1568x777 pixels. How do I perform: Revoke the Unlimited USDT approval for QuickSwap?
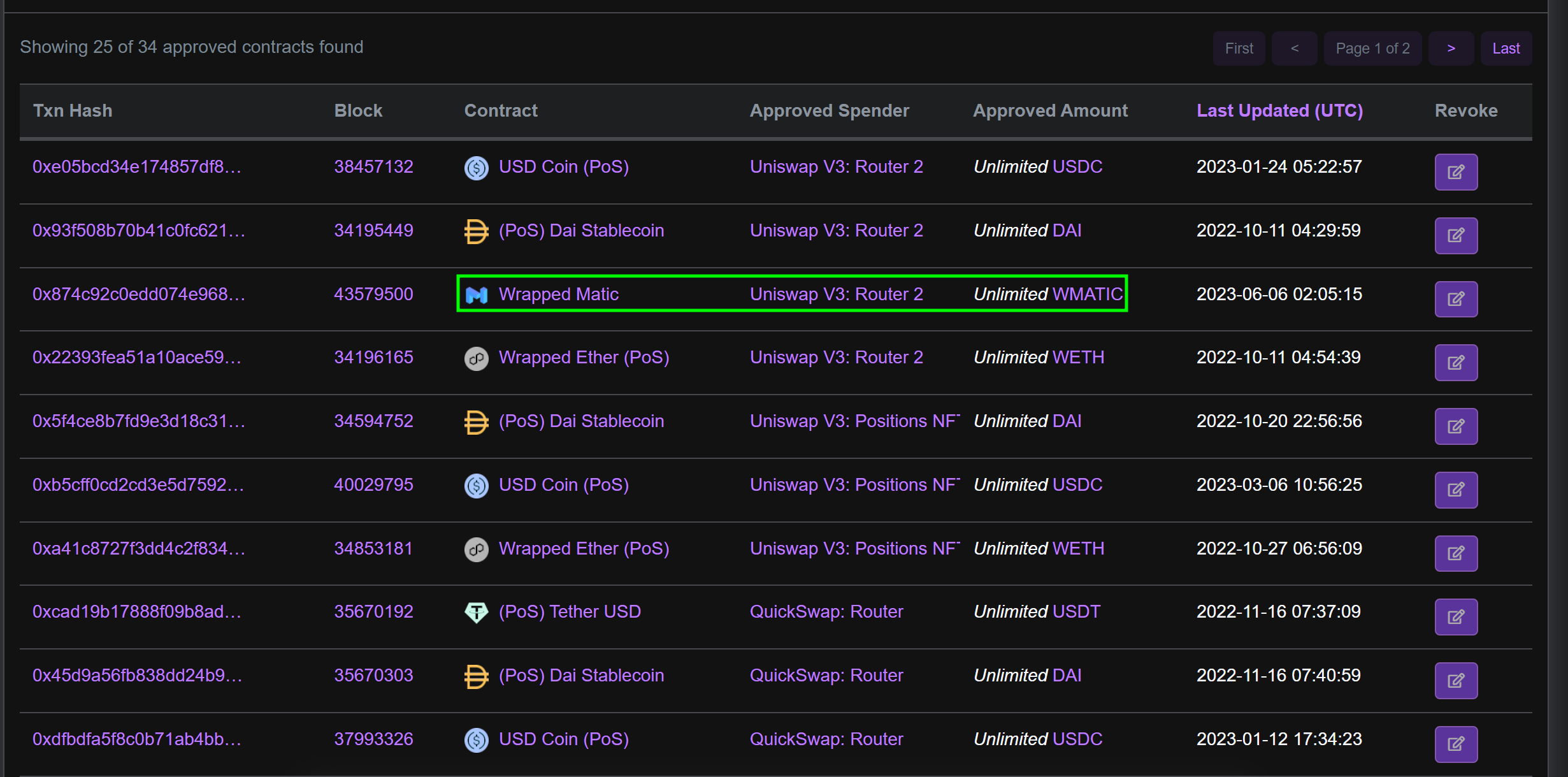[x=1456, y=616]
